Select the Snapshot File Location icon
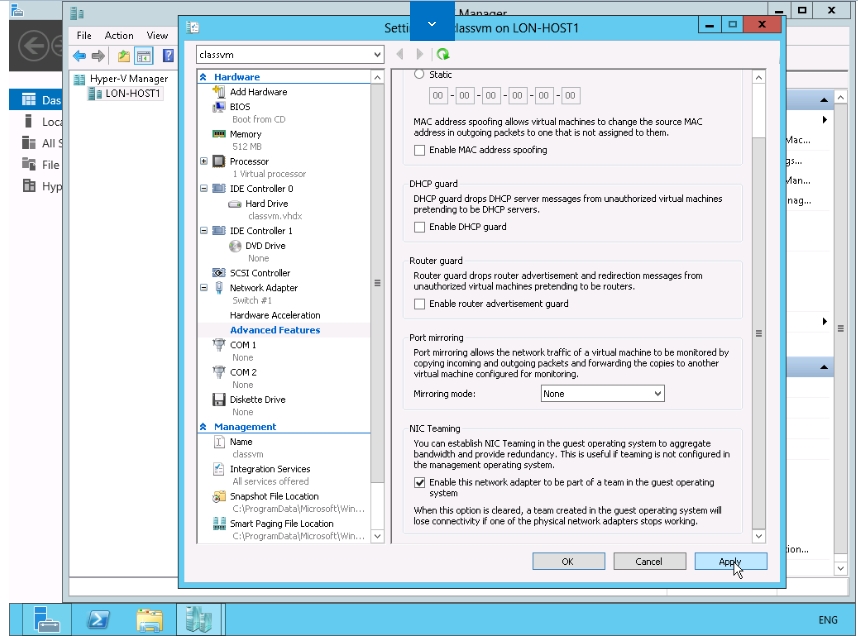This screenshot has height=636, width=858. point(219,496)
